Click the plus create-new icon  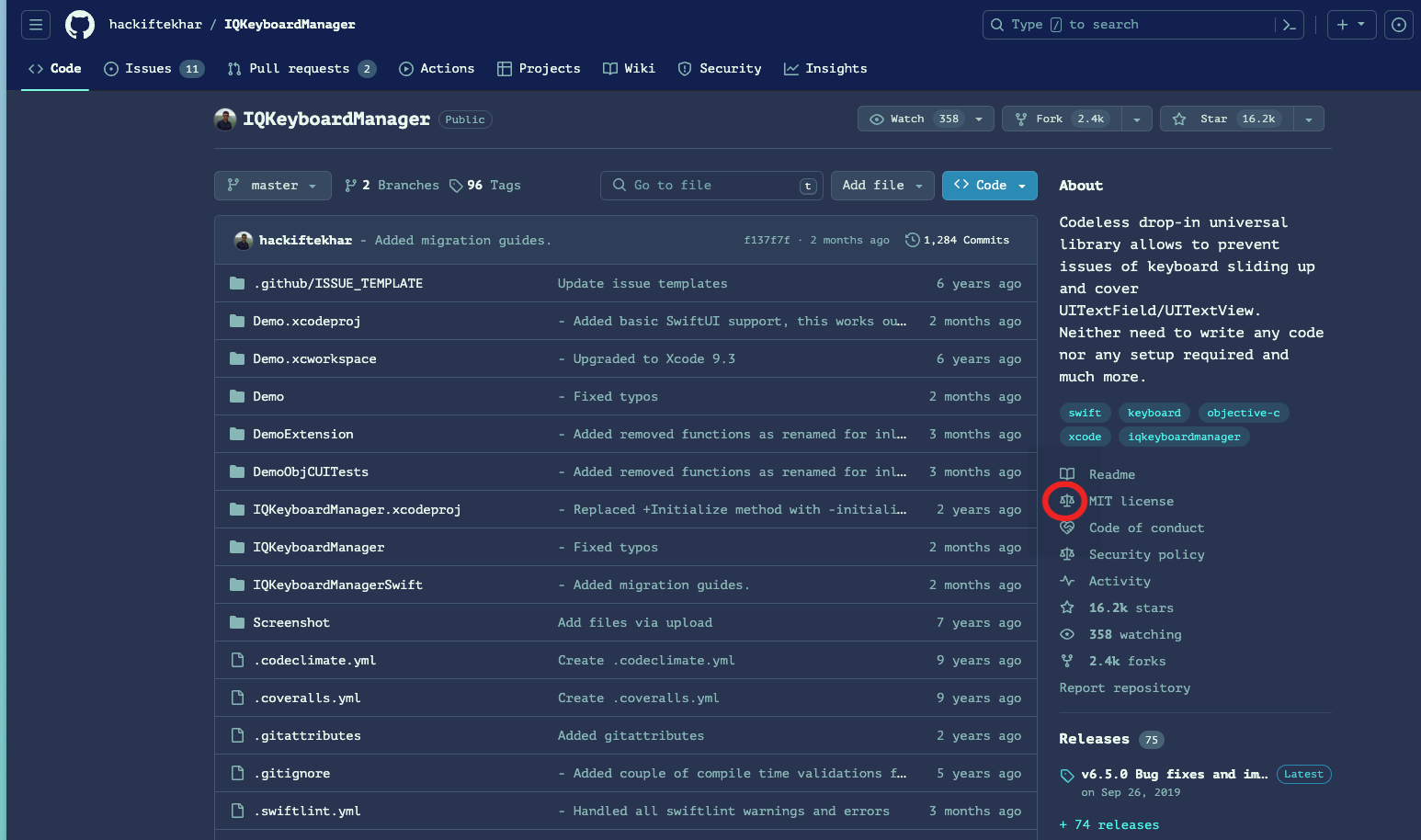pos(1342,25)
